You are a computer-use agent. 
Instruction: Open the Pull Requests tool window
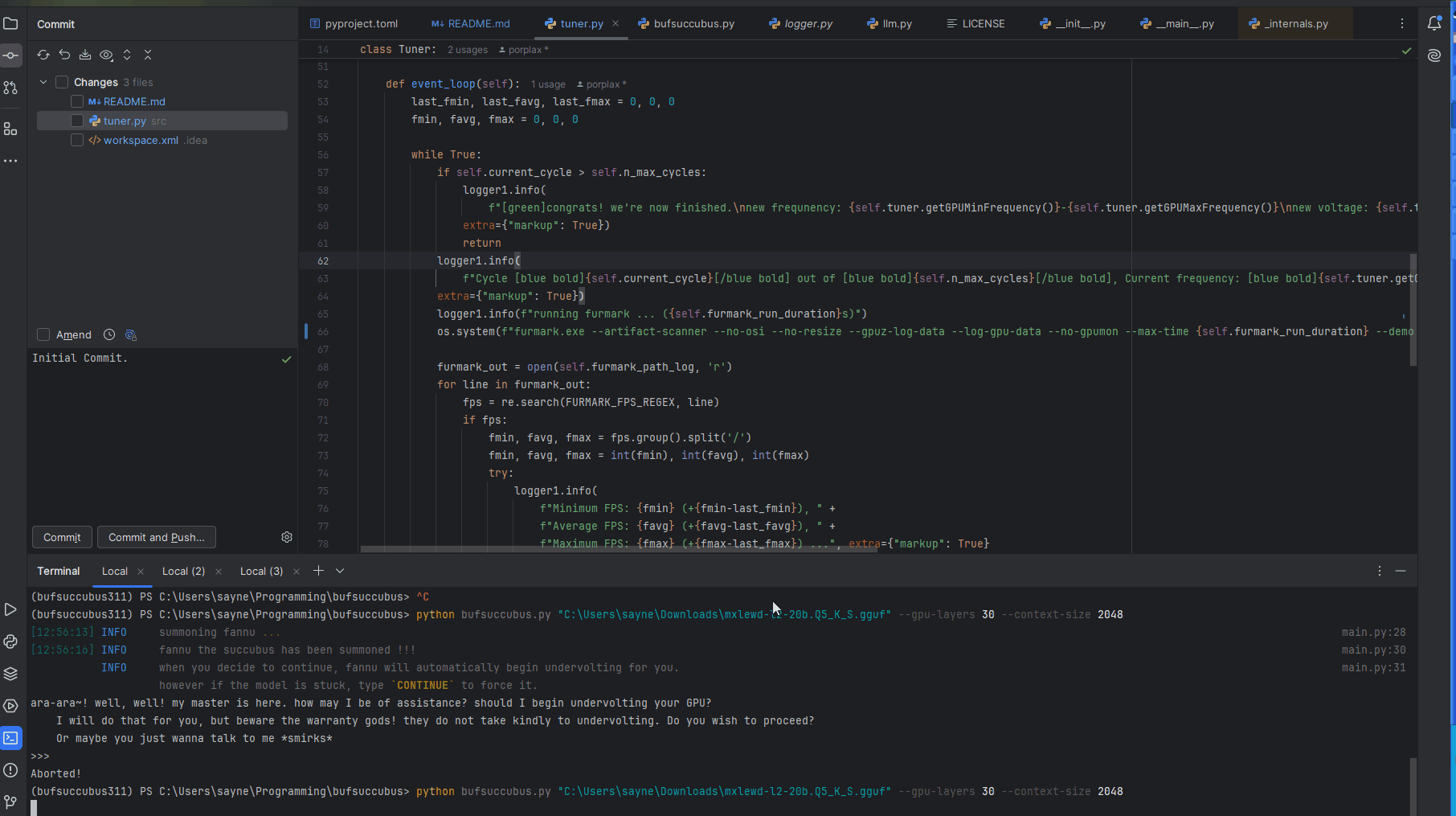coord(10,88)
